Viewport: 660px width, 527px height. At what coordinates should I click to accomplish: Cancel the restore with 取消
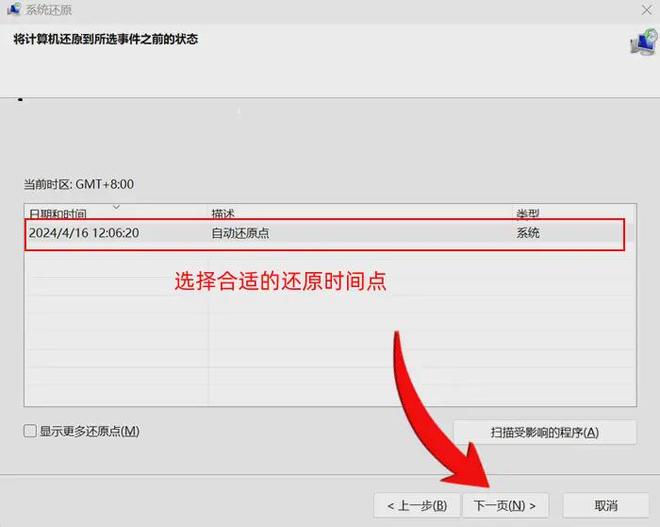pyautogui.click(x=606, y=505)
